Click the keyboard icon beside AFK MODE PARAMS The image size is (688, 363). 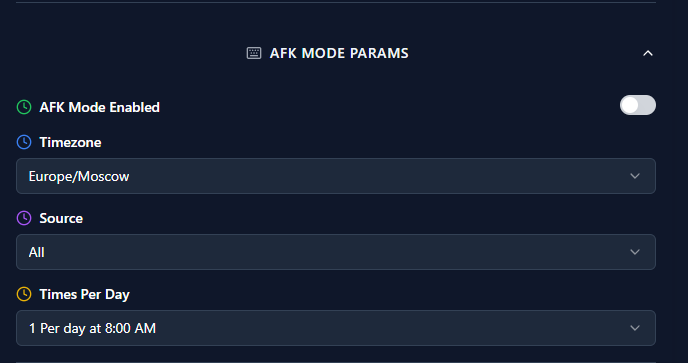[254, 53]
